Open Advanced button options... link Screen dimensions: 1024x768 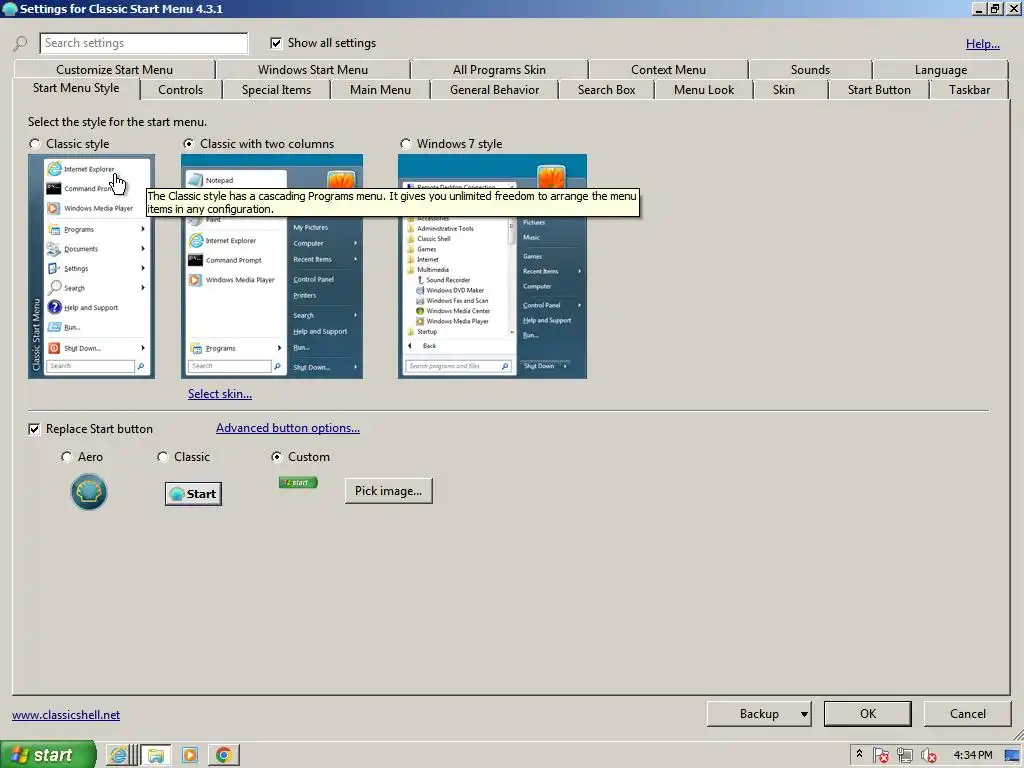coord(288,428)
